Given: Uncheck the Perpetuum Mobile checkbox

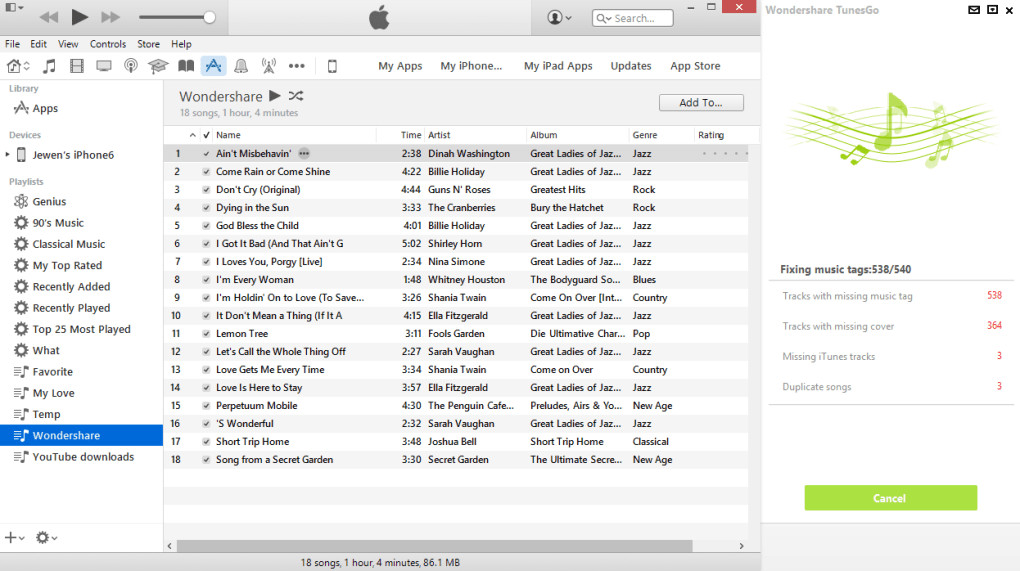Looking at the screenshot, I should pos(206,405).
